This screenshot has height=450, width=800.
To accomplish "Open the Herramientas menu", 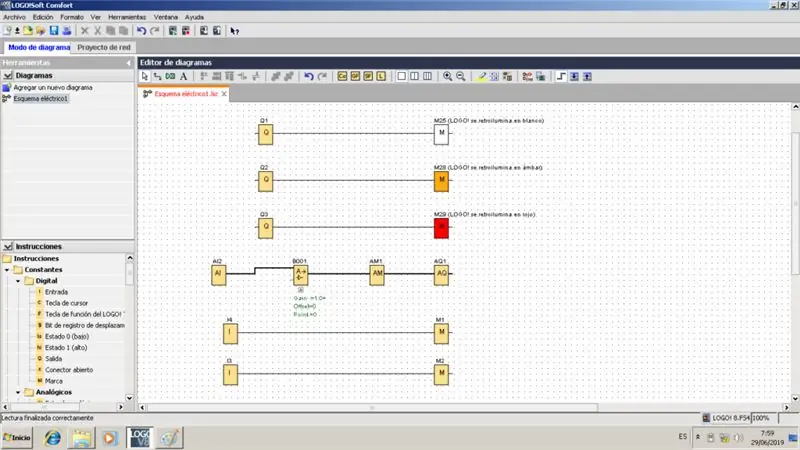I will [127, 17].
